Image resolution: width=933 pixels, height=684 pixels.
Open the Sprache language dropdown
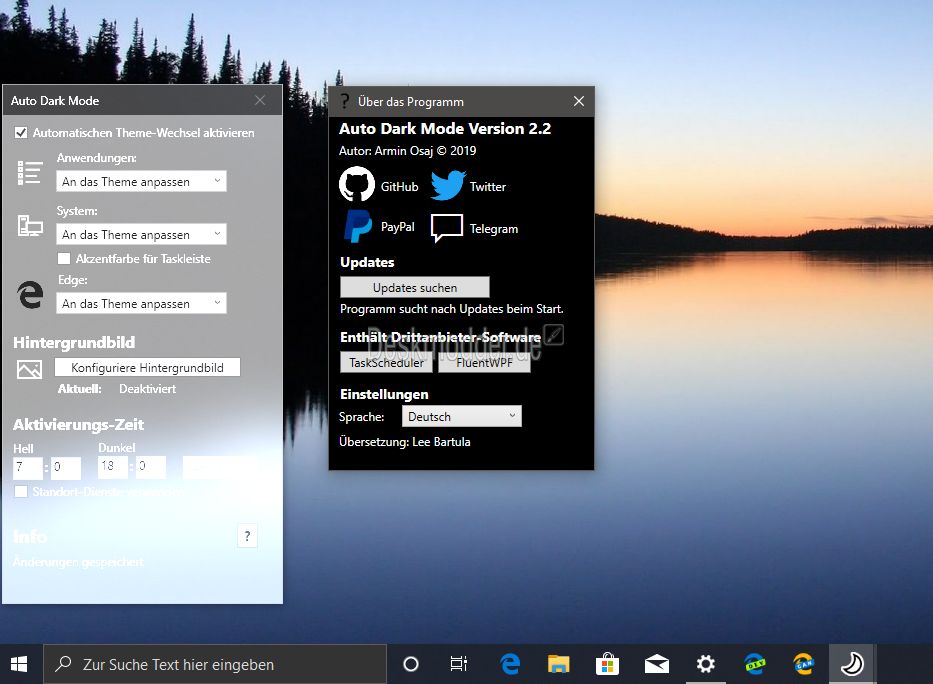462,416
